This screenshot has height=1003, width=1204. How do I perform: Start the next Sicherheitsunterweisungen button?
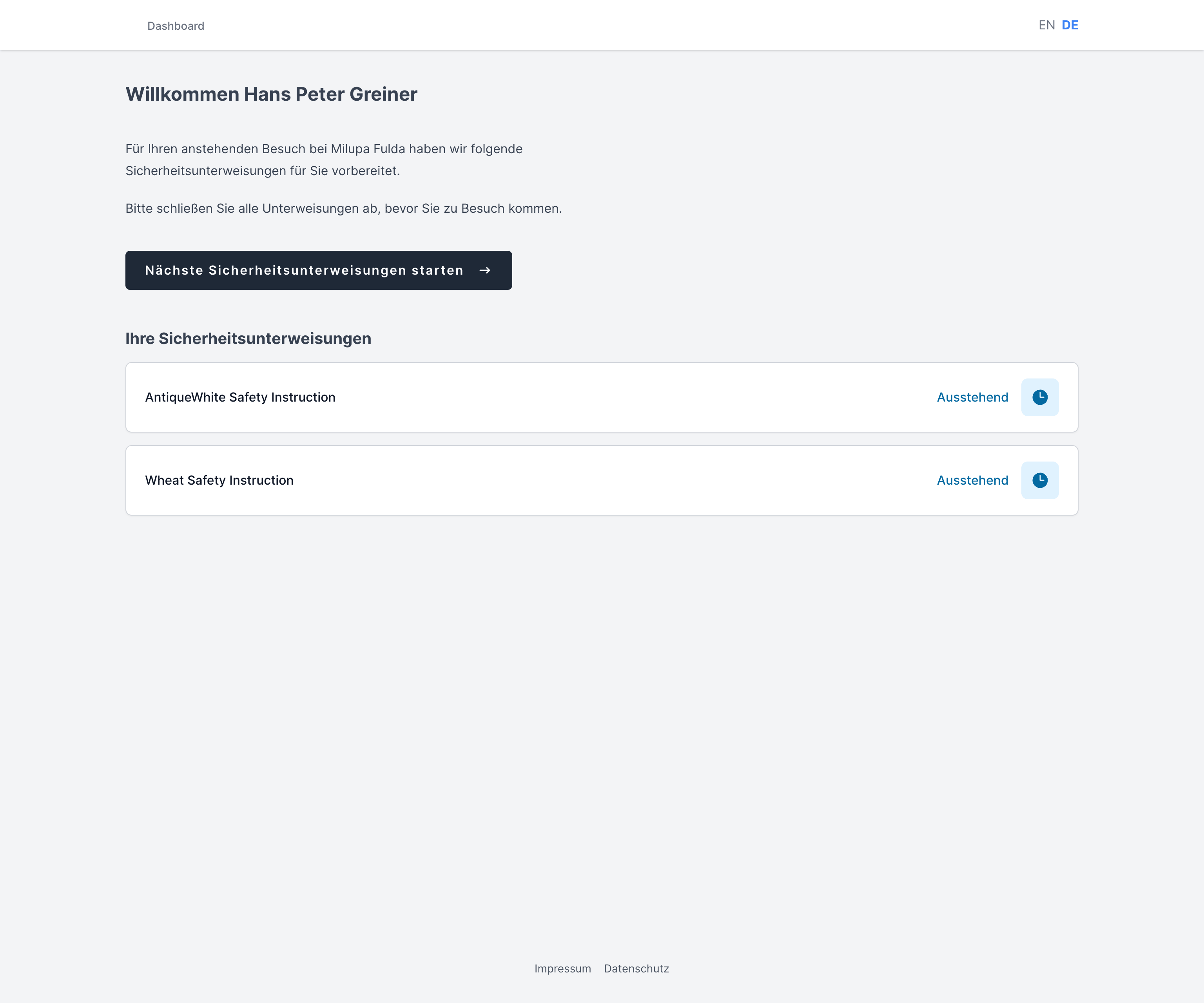click(x=319, y=270)
